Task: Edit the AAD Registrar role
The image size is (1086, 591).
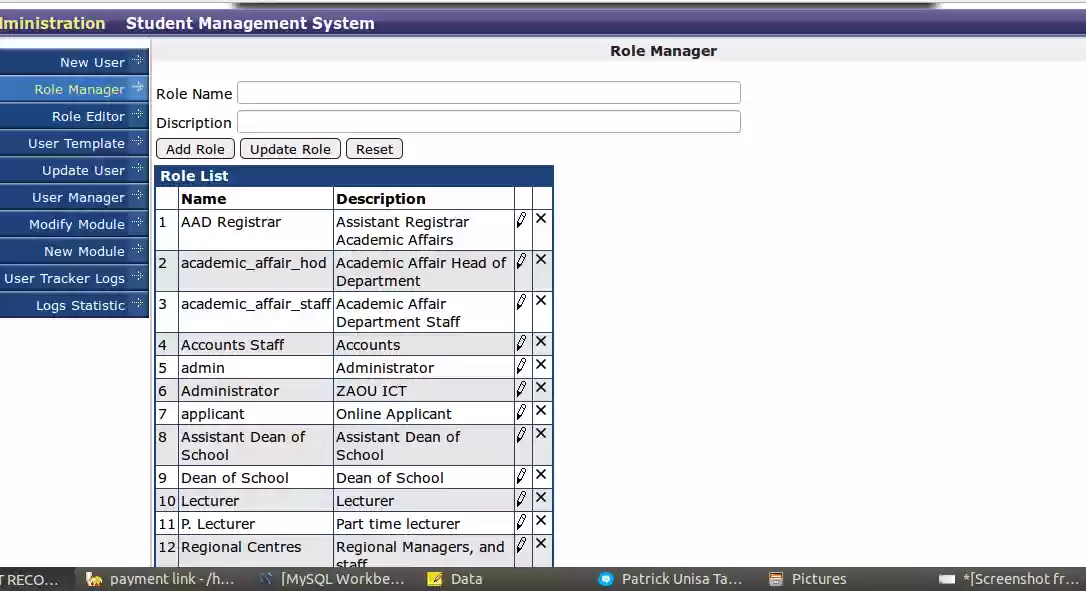Action: (x=521, y=219)
